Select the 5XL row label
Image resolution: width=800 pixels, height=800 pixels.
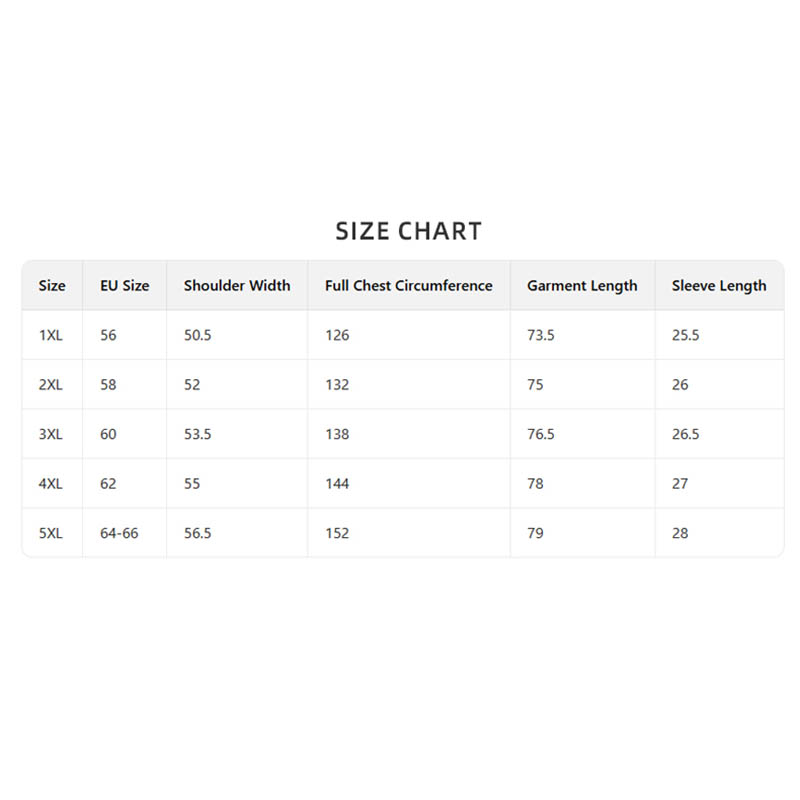click(51, 534)
